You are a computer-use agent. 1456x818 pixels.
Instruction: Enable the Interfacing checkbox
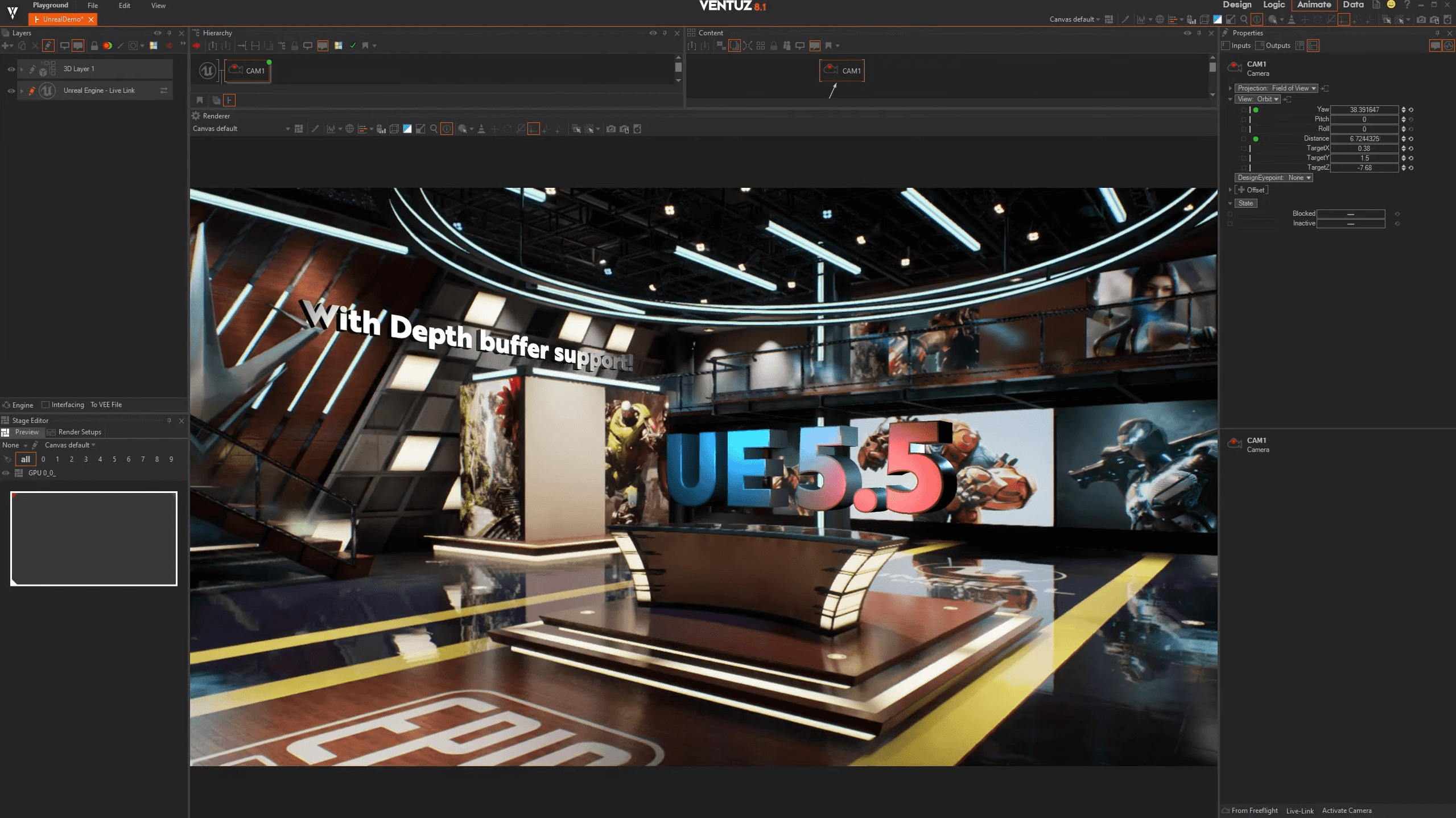(x=46, y=405)
